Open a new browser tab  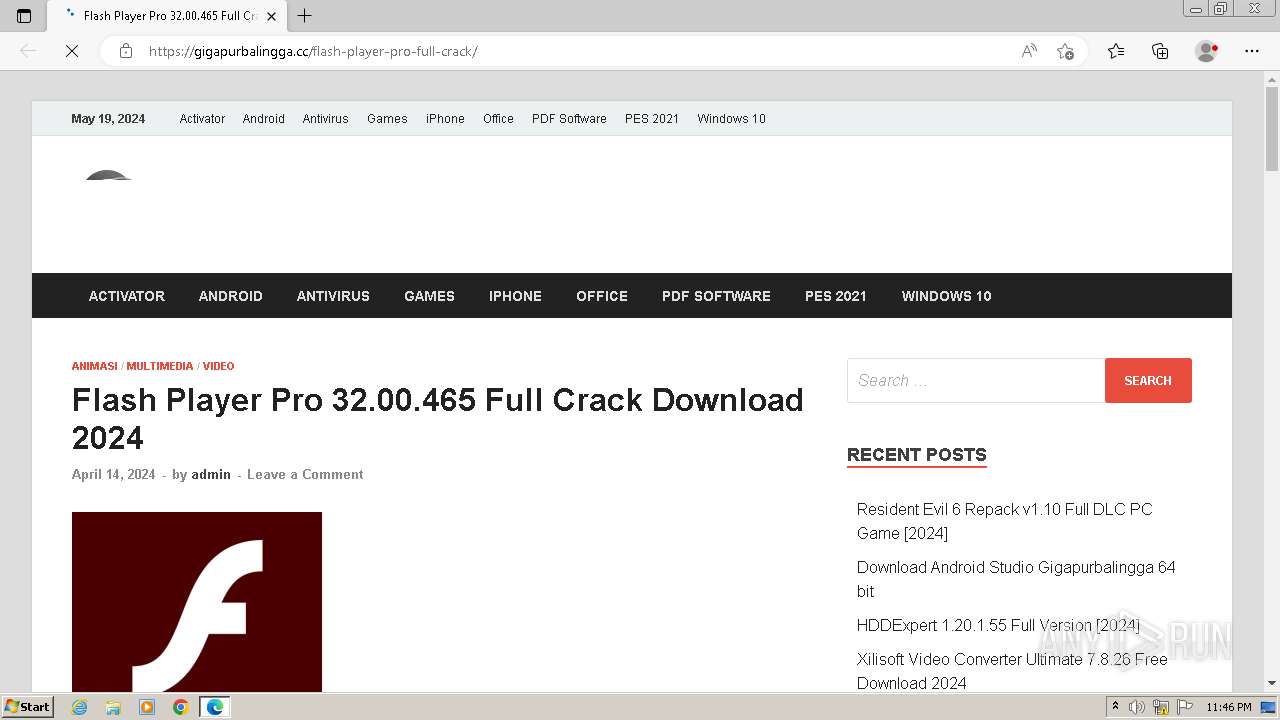pos(305,16)
